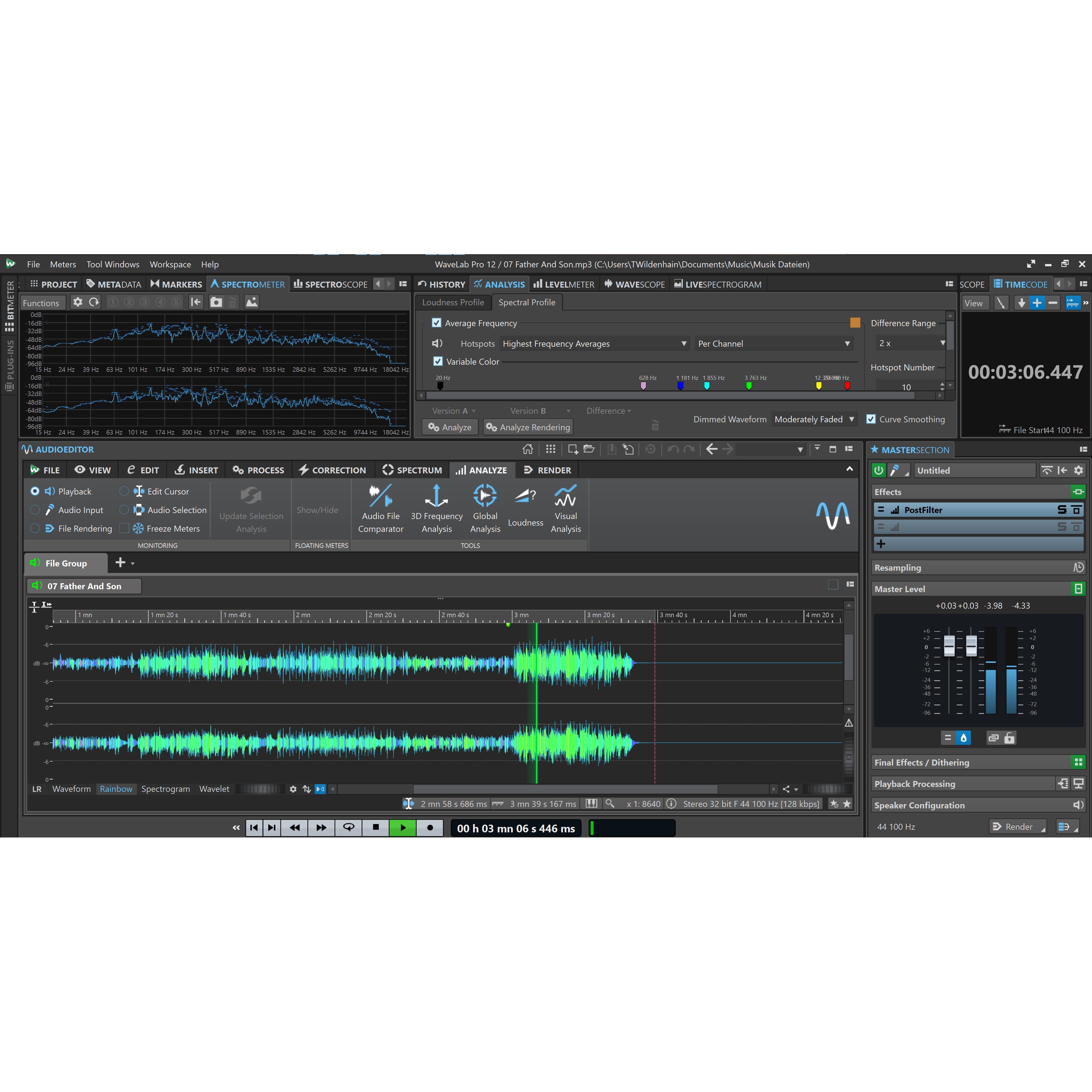Switch to the LEVELMETER tab

click(x=564, y=284)
